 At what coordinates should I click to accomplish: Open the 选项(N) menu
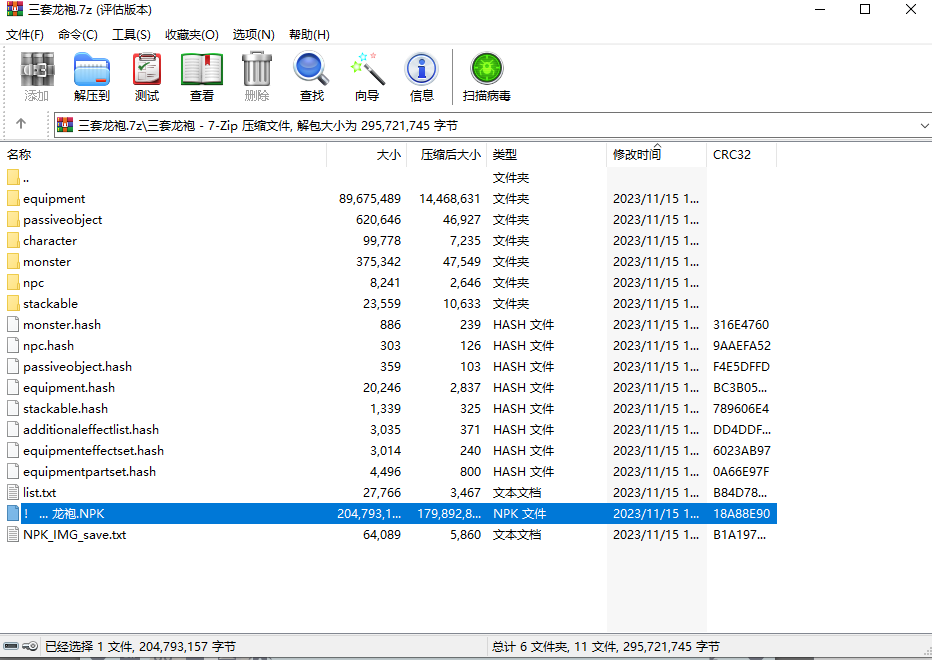click(254, 34)
